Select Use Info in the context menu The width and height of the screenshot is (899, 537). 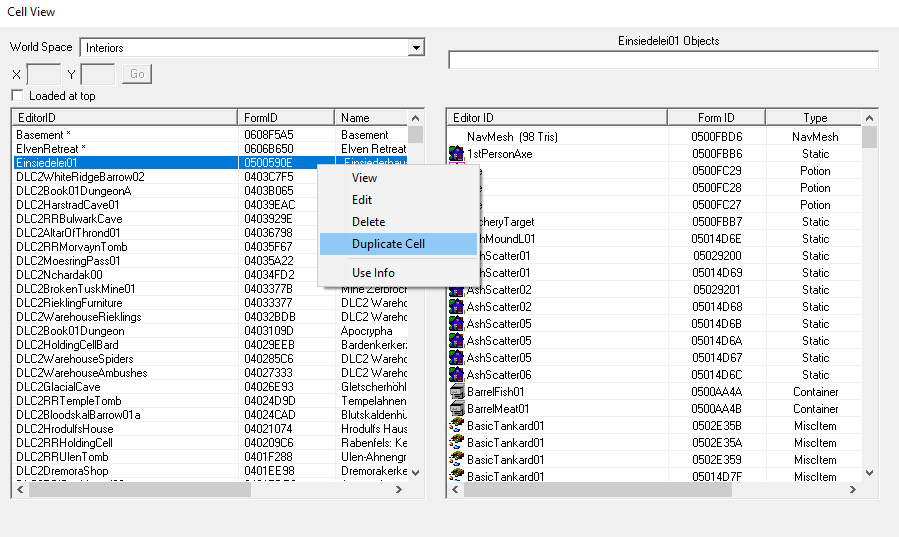tap(373, 273)
